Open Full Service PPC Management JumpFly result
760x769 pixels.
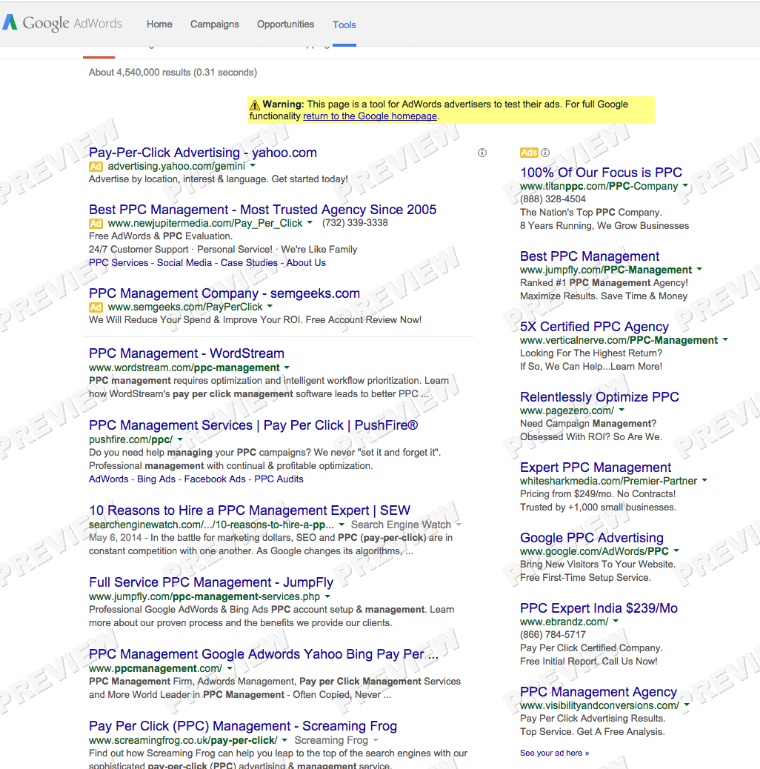(x=211, y=582)
